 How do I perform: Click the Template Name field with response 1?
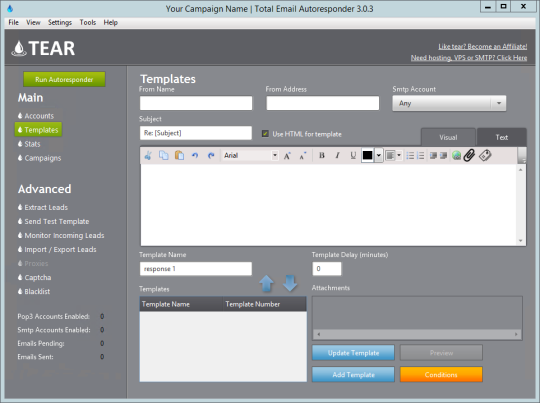(196, 269)
